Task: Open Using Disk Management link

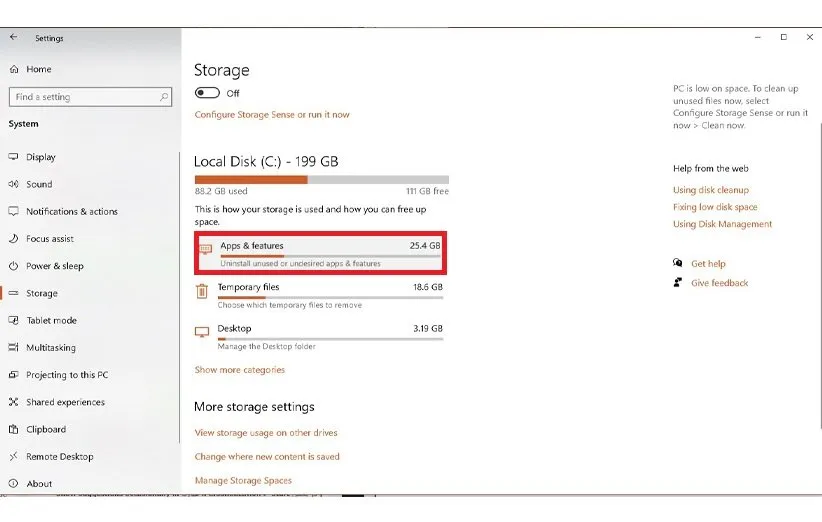Action: tap(722, 224)
